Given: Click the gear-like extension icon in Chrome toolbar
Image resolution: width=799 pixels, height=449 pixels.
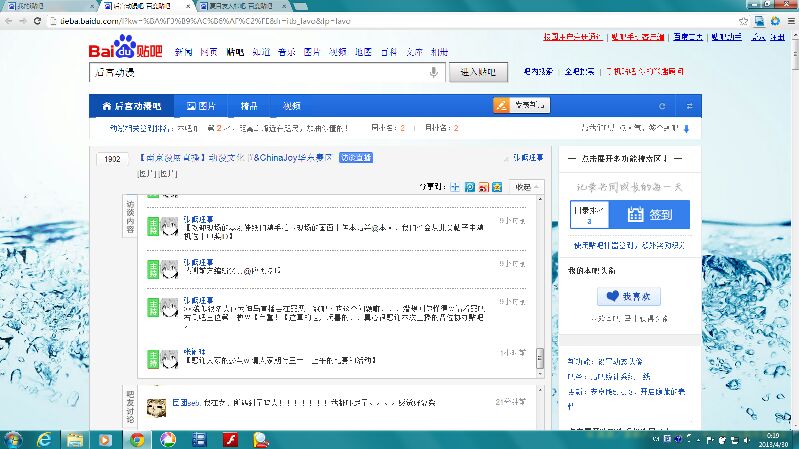Looking at the screenshot, I should pyautogui.click(x=775, y=21).
